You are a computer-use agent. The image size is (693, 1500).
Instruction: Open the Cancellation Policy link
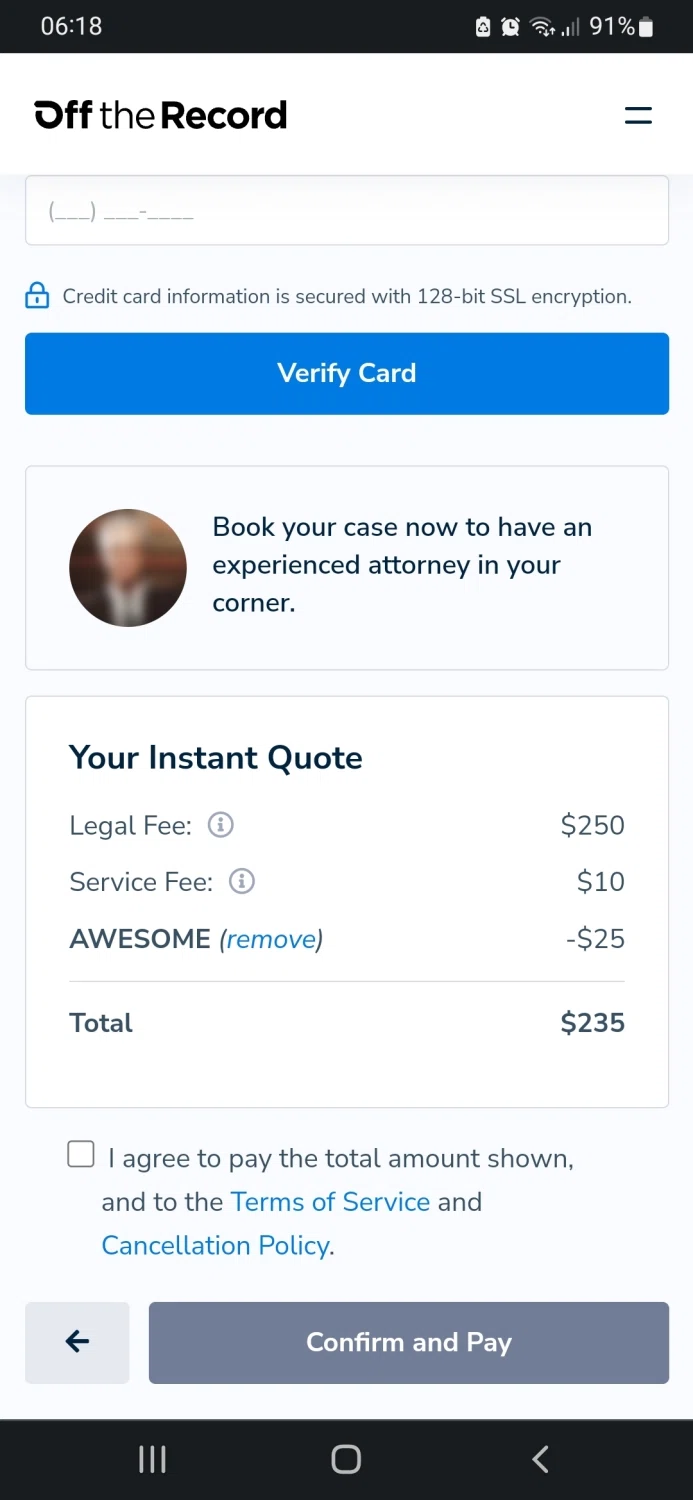(215, 1245)
